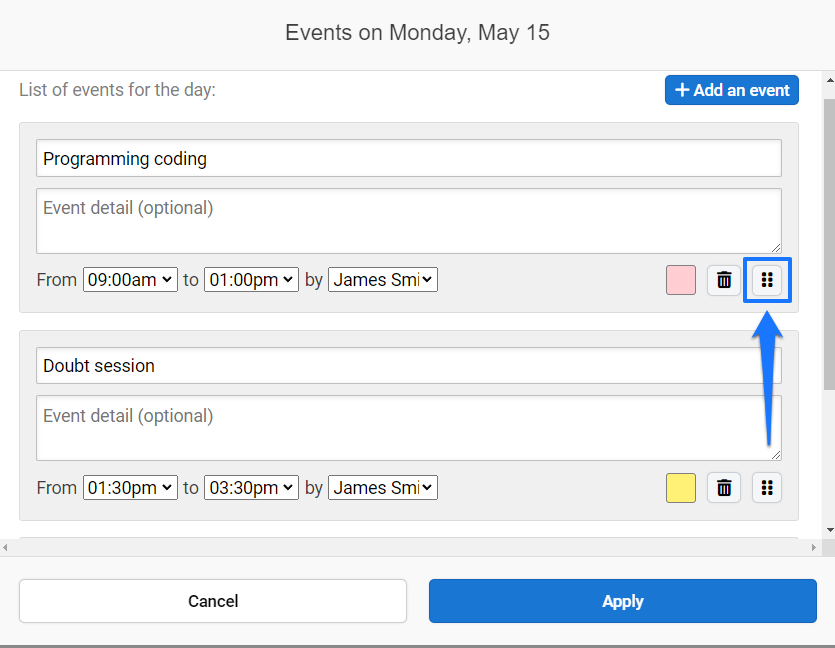Open the 03:30pm end time dropdown
The height and width of the screenshot is (648, 835).
pyautogui.click(x=251, y=488)
